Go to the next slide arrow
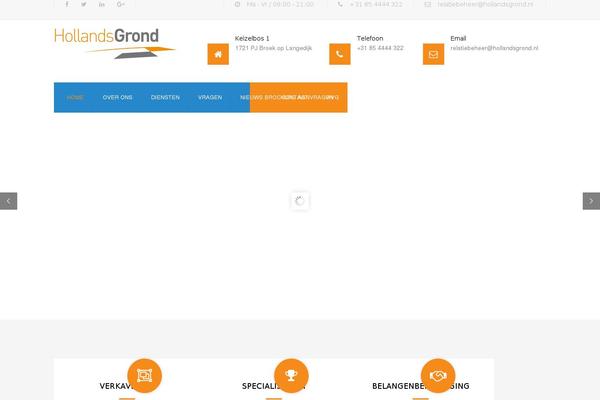Image resolution: width=600 pixels, height=400 pixels. click(591, 201)
